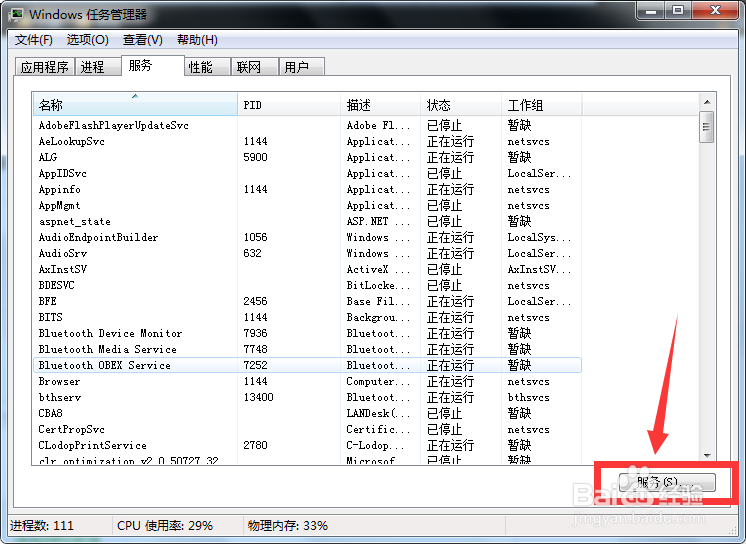Click CPU 使用率: 29% status entry
Screen dimensions: 746x544
click(x=165, y=525)
